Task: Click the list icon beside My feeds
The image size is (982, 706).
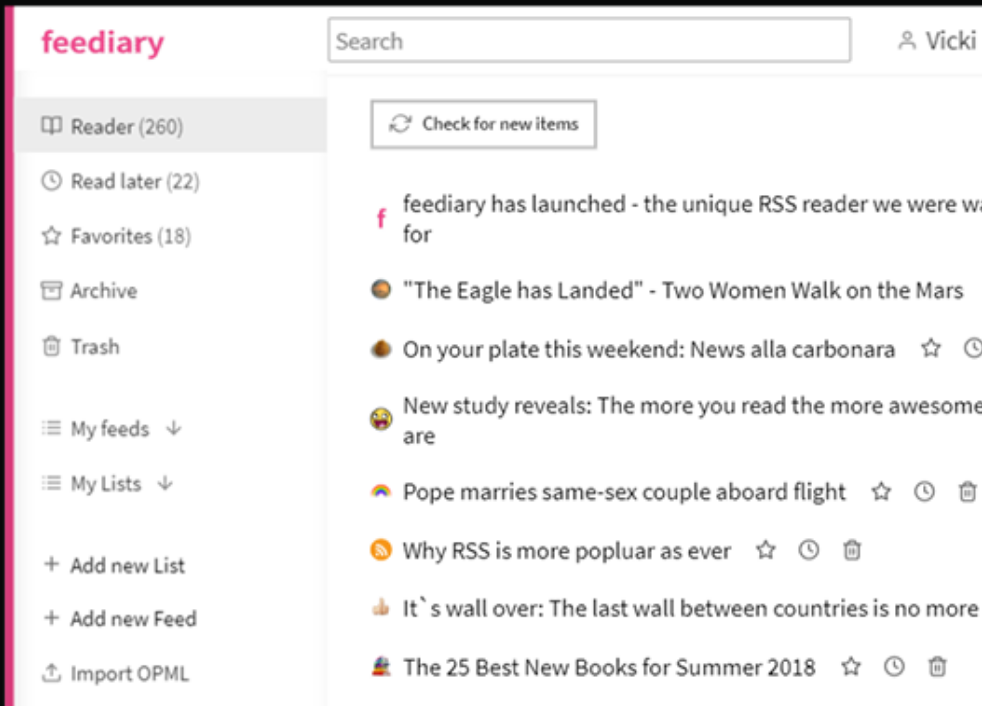Action: click(51, 428)
